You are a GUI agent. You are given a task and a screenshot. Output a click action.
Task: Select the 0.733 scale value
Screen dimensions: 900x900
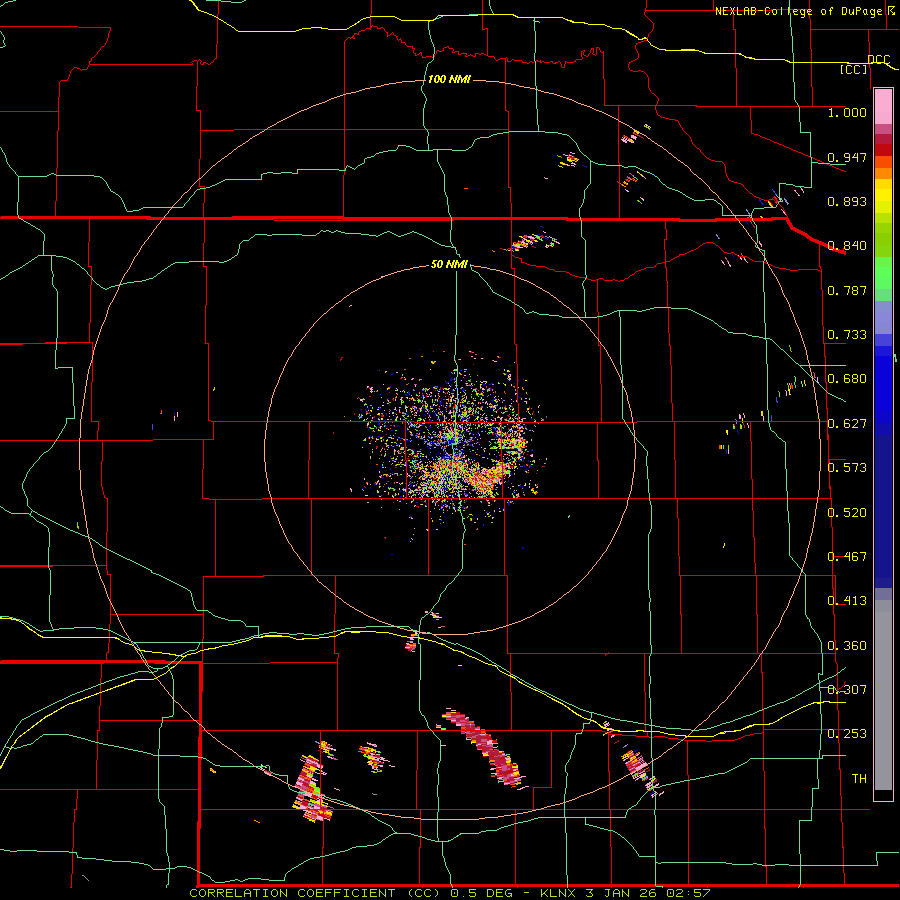(847, 335)
